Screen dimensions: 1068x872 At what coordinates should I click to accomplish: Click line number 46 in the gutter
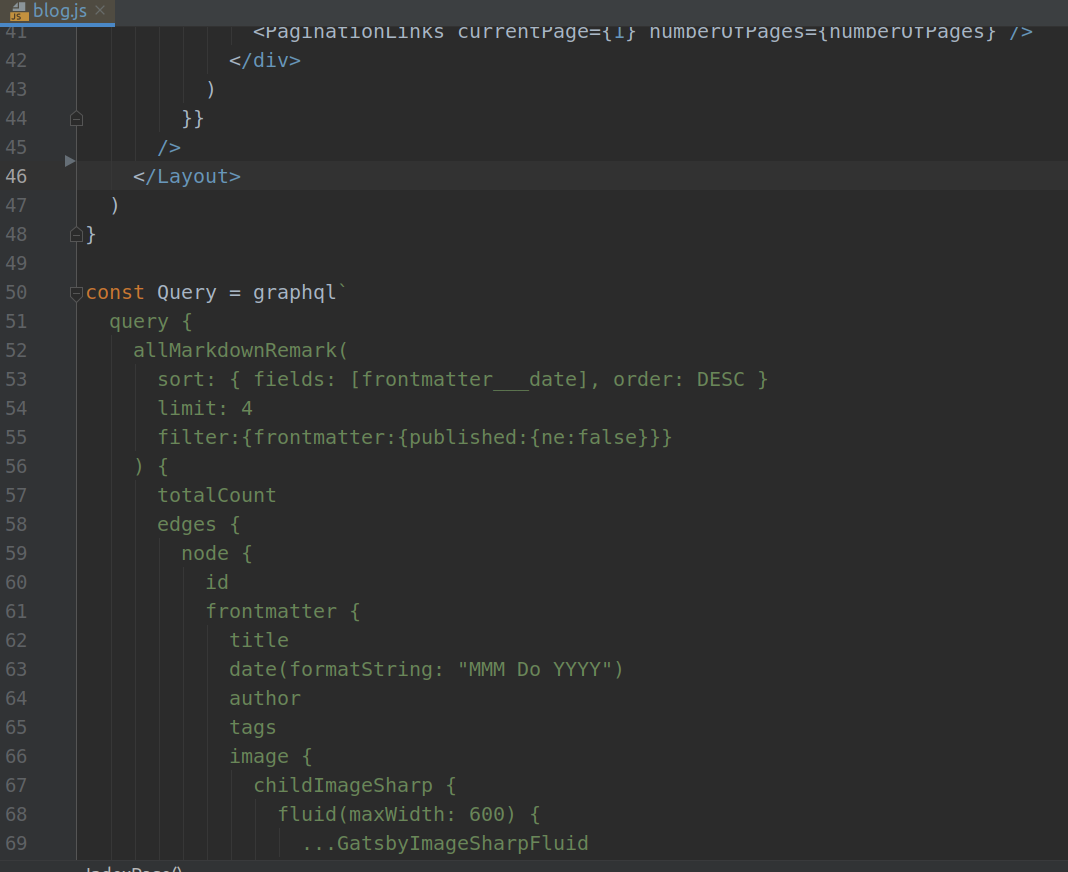(16, 176)
